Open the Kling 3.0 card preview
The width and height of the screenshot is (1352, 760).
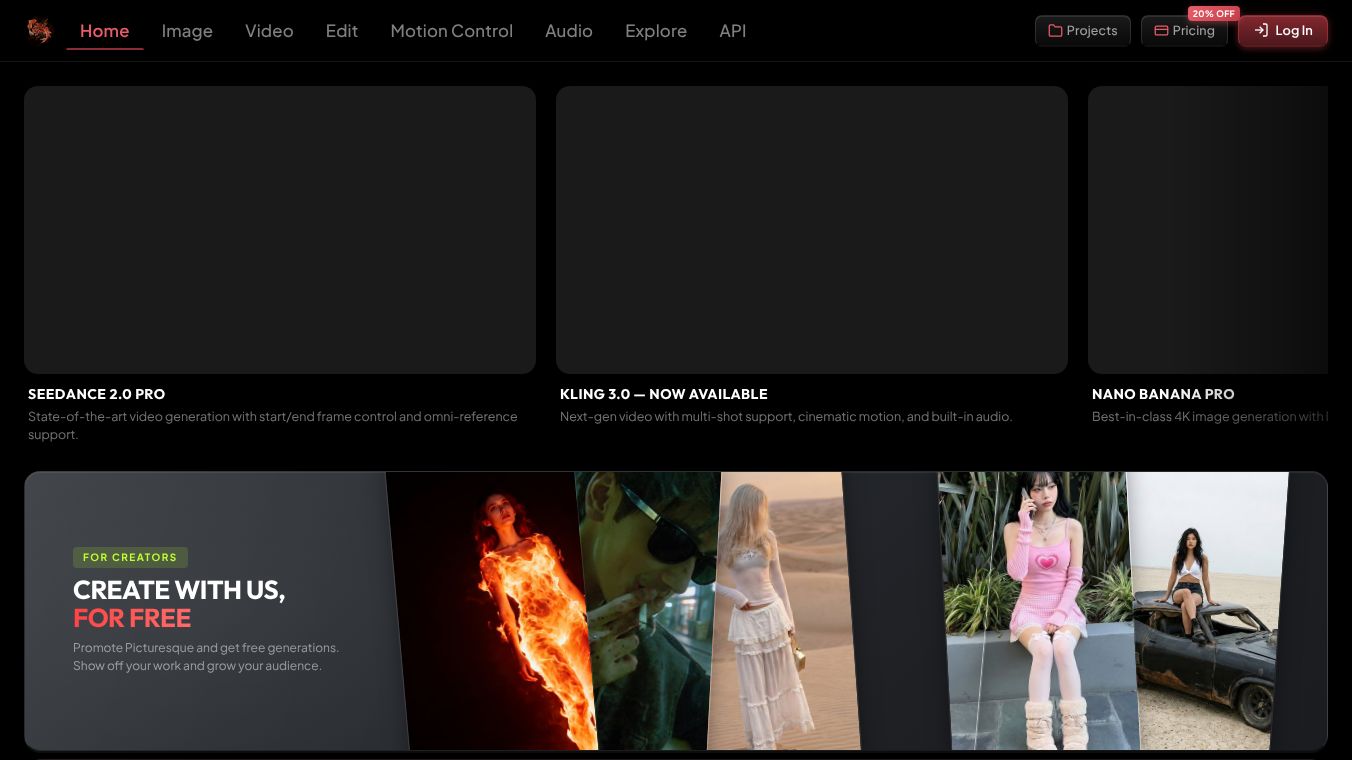pyautogui.click(x=812, y=230)
